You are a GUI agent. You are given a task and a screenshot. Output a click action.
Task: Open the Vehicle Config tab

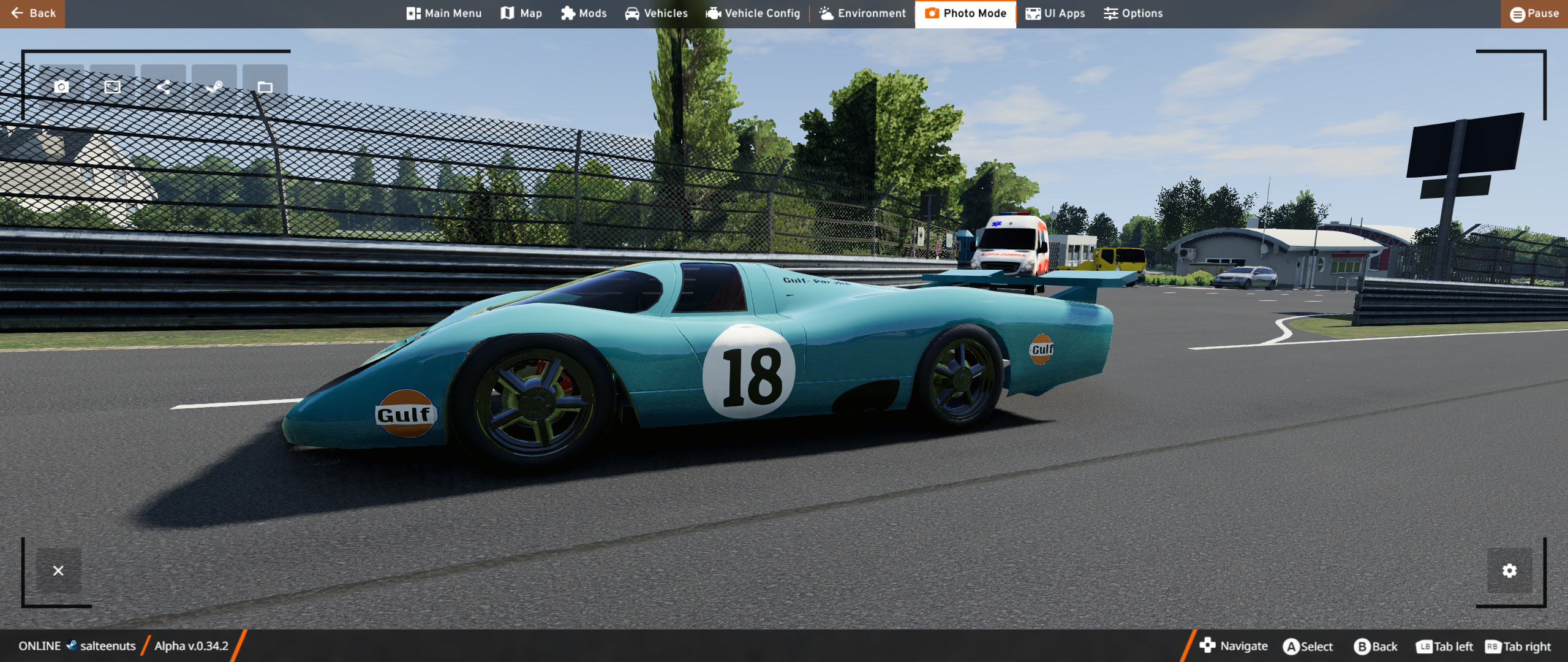753,13
